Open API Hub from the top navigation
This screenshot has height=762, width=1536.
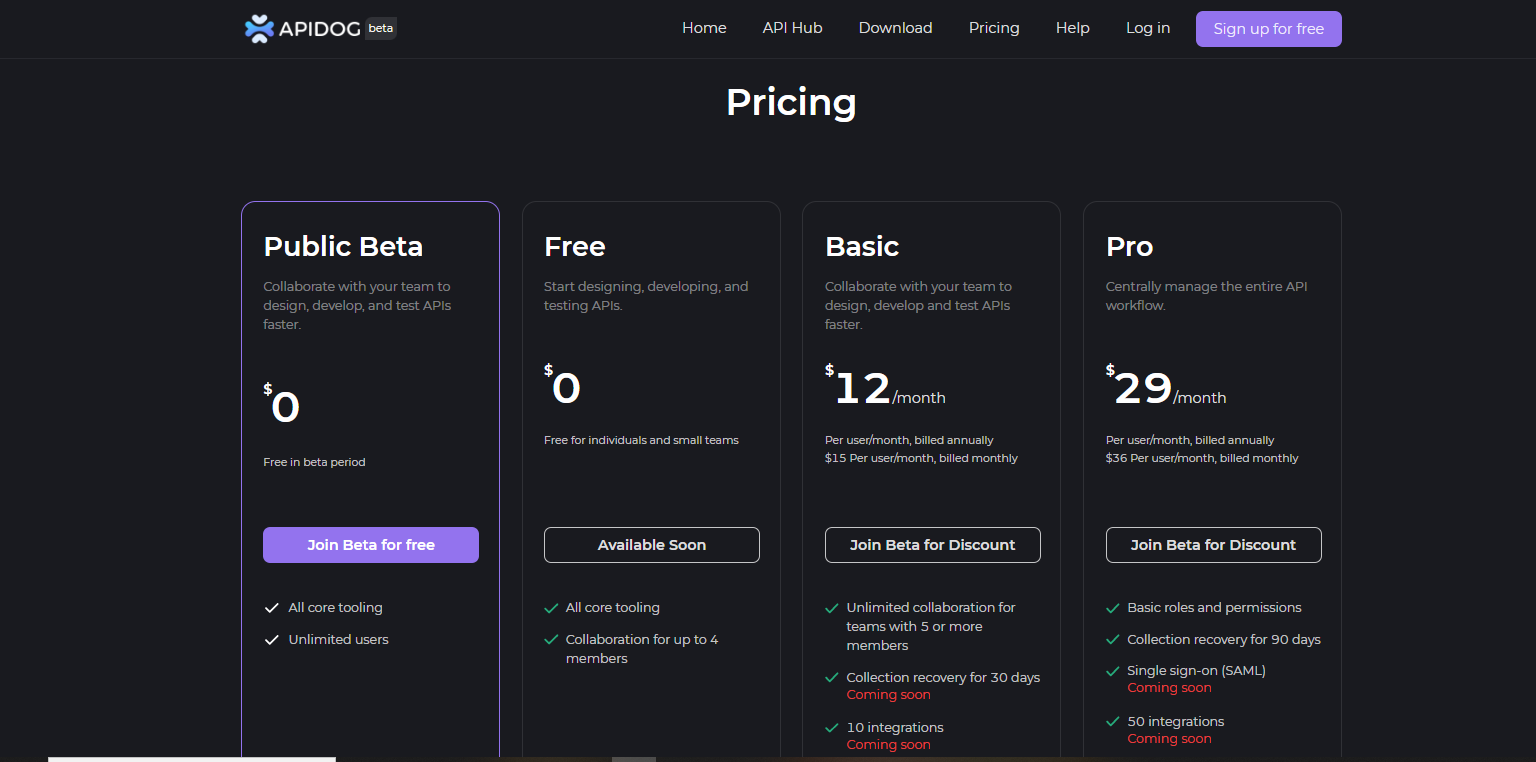point(792,28)
